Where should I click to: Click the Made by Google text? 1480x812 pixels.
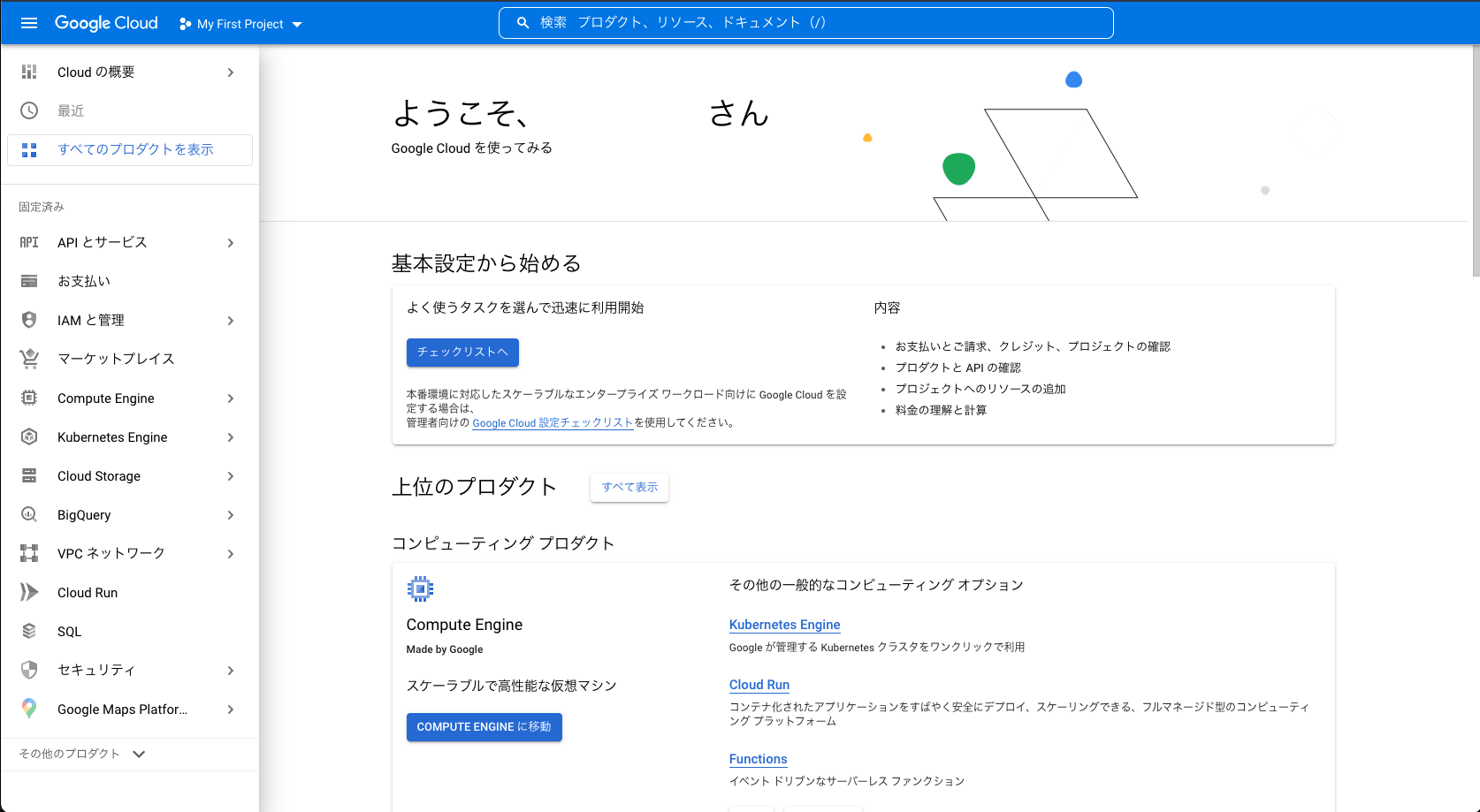tap(445, 649)
